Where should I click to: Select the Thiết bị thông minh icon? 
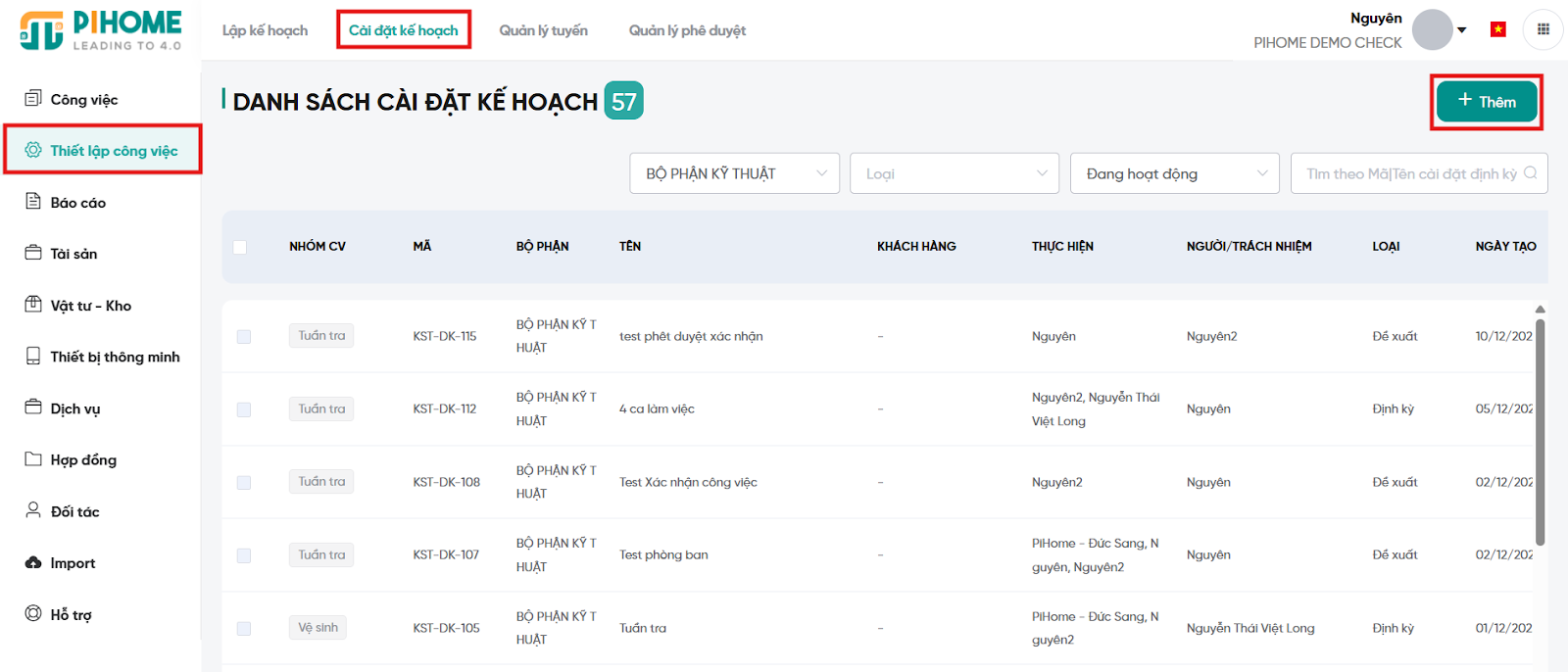[x=33, y=356]
